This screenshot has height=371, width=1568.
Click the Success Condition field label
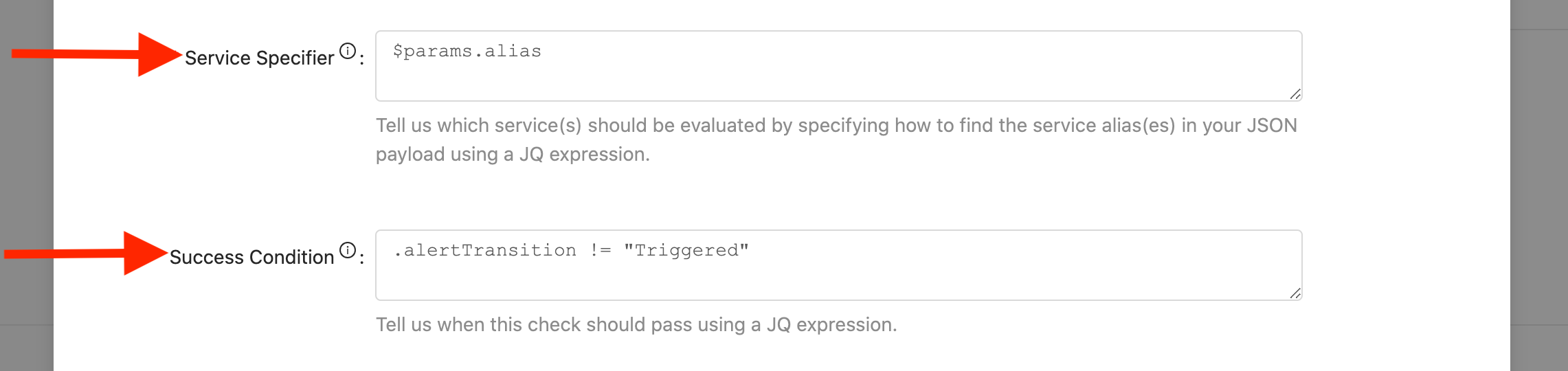point(251,257)
